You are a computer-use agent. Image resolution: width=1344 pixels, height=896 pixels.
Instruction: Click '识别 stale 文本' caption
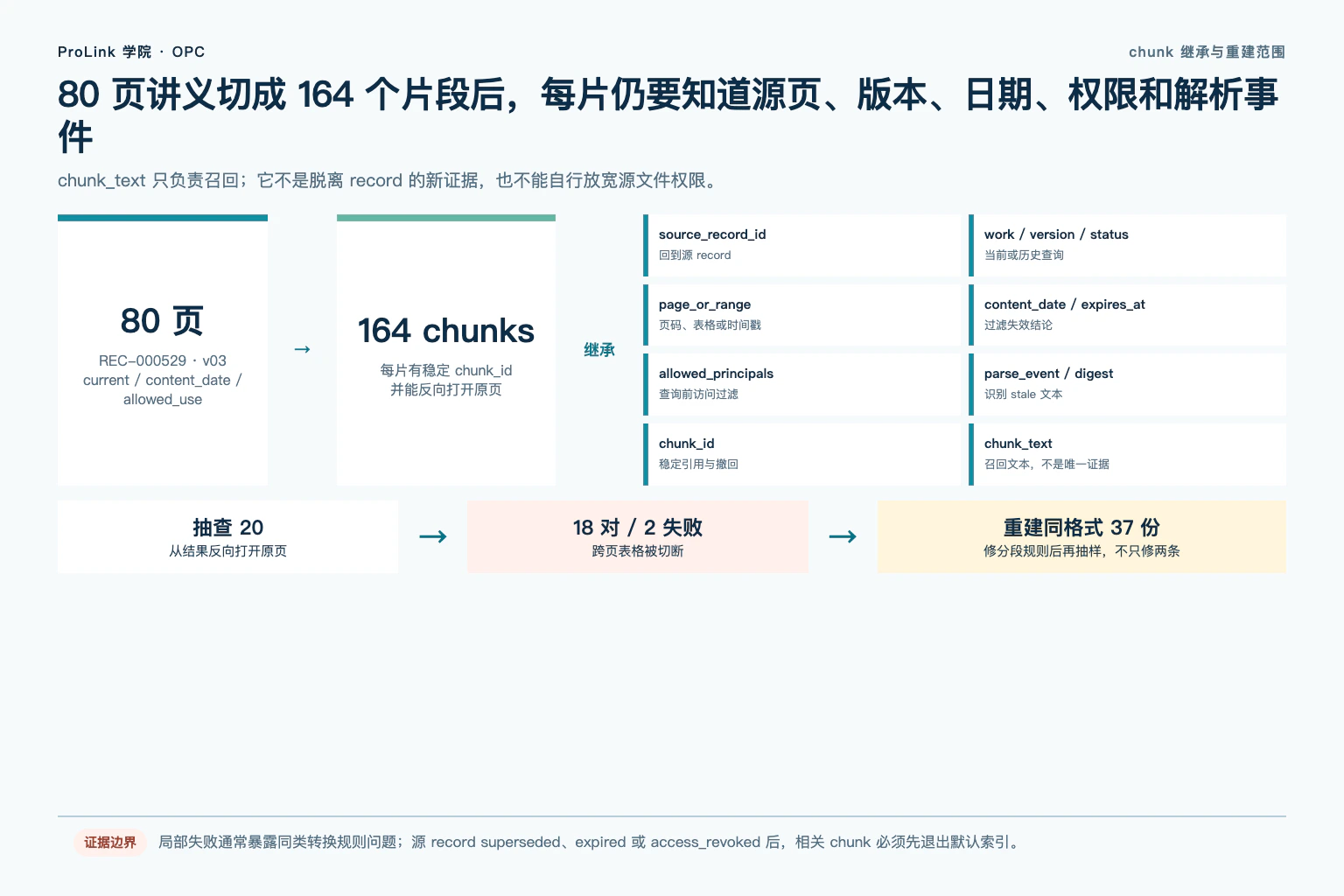pos(1024,395)
